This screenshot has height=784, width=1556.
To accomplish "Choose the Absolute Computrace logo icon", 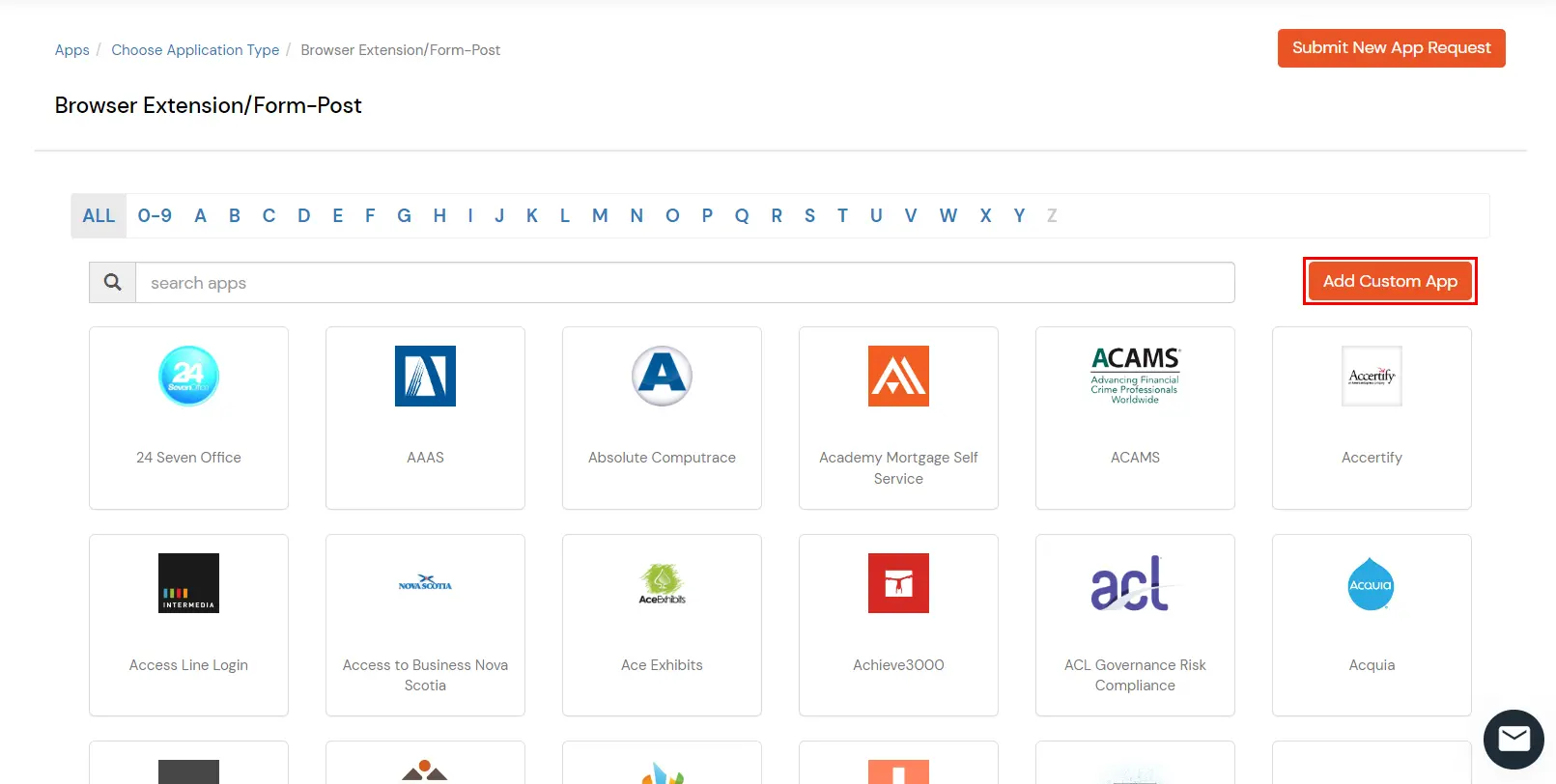I will point(662,376).
